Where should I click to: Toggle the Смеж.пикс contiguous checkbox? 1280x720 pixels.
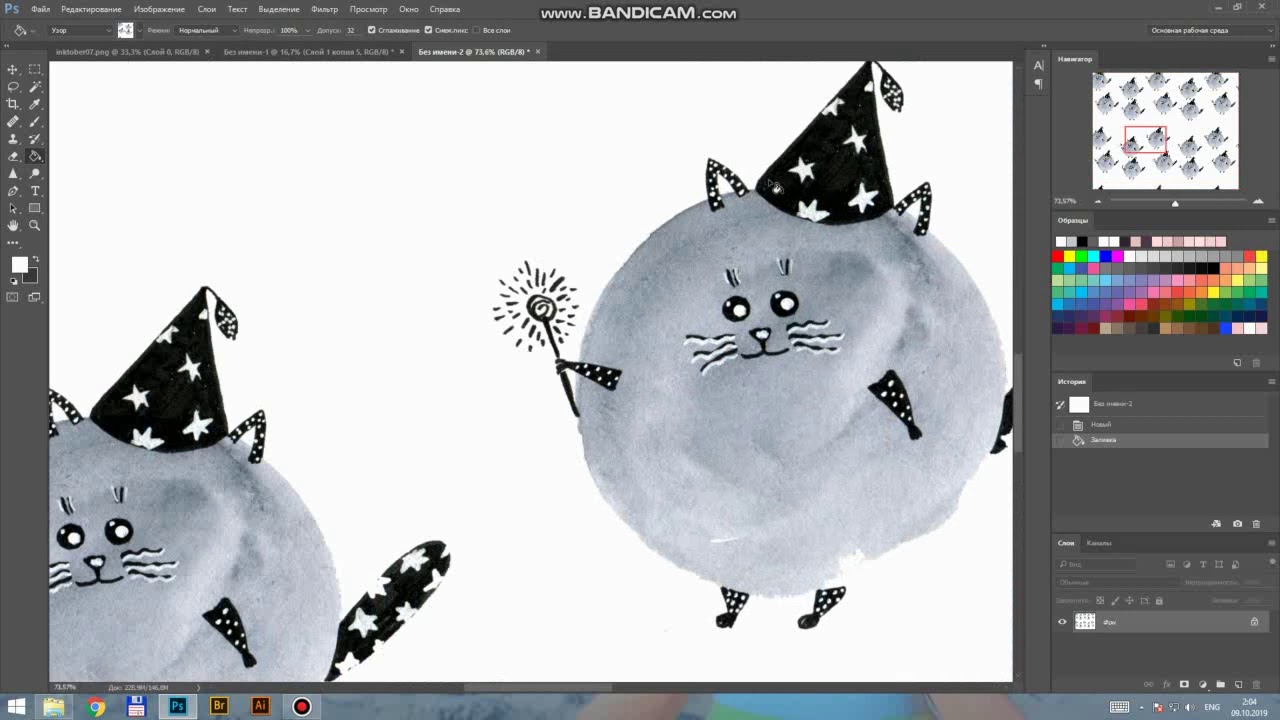[x=428, y=30]
